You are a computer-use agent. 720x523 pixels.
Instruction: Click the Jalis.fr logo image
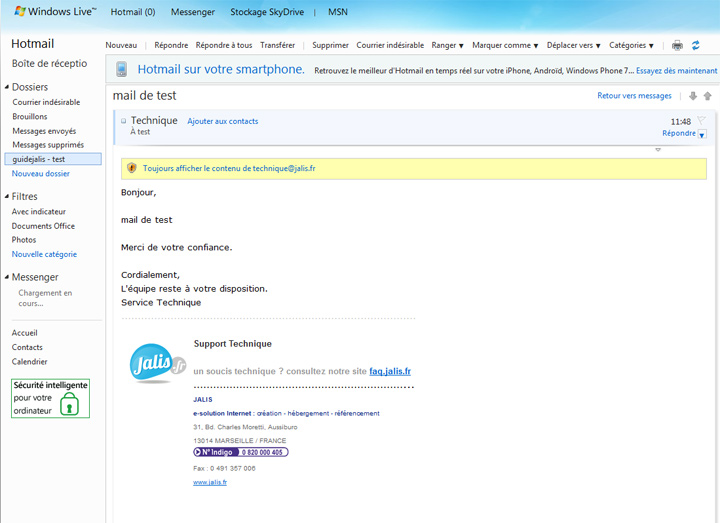(158, 363)
